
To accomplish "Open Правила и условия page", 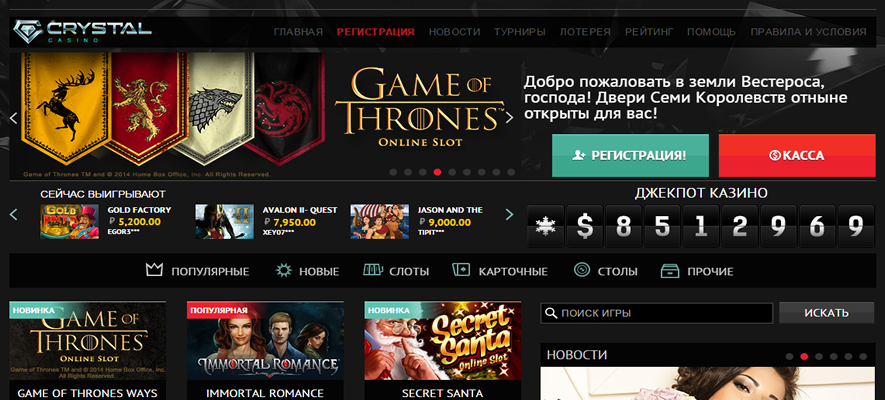I will coord(808,32).
